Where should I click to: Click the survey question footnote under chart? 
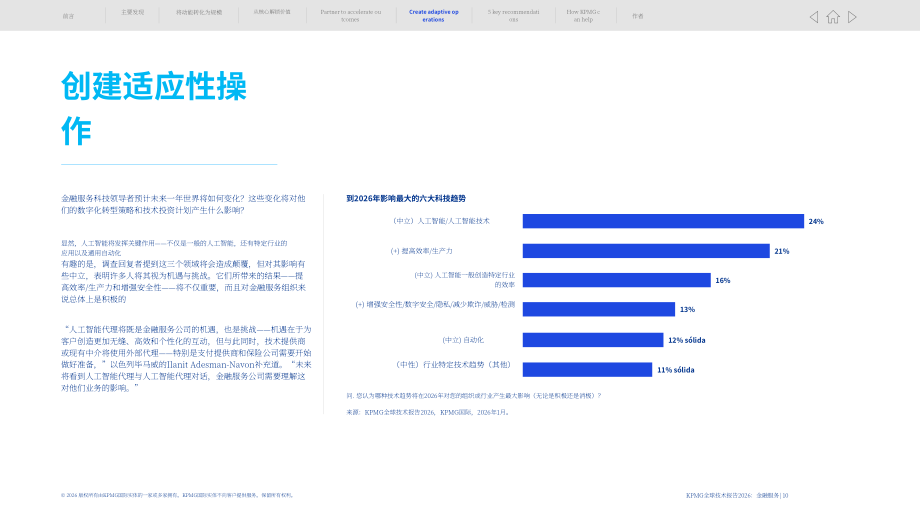pyautogui.click(x=473, y=396)
